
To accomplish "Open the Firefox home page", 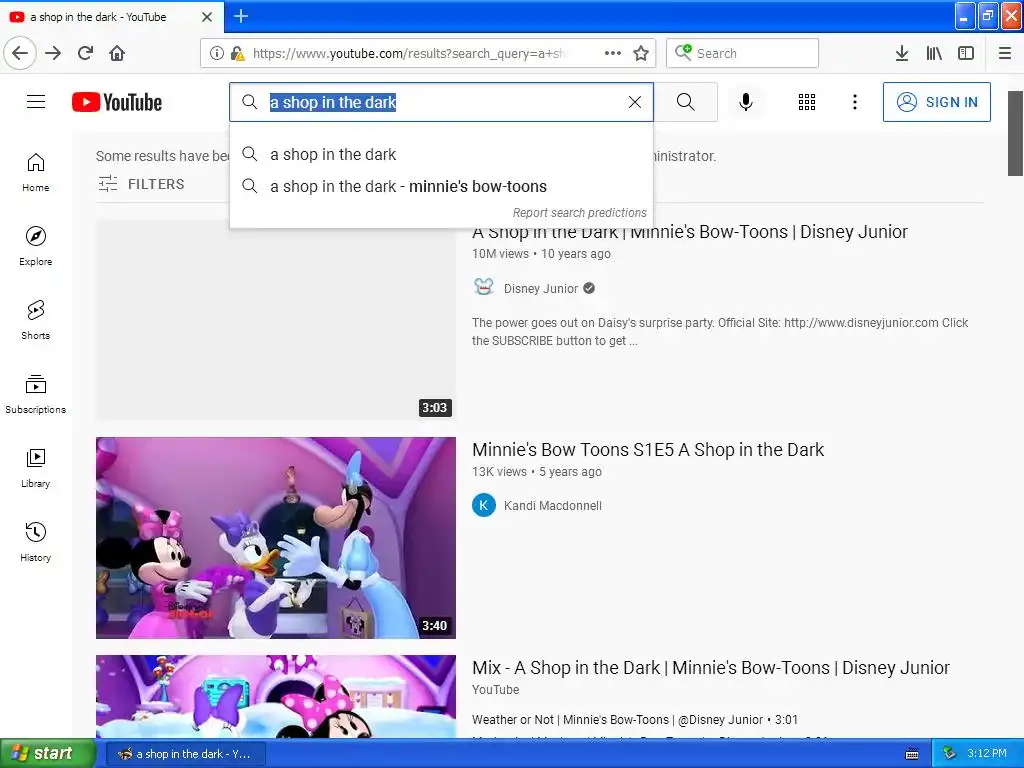I will [117, 53].
